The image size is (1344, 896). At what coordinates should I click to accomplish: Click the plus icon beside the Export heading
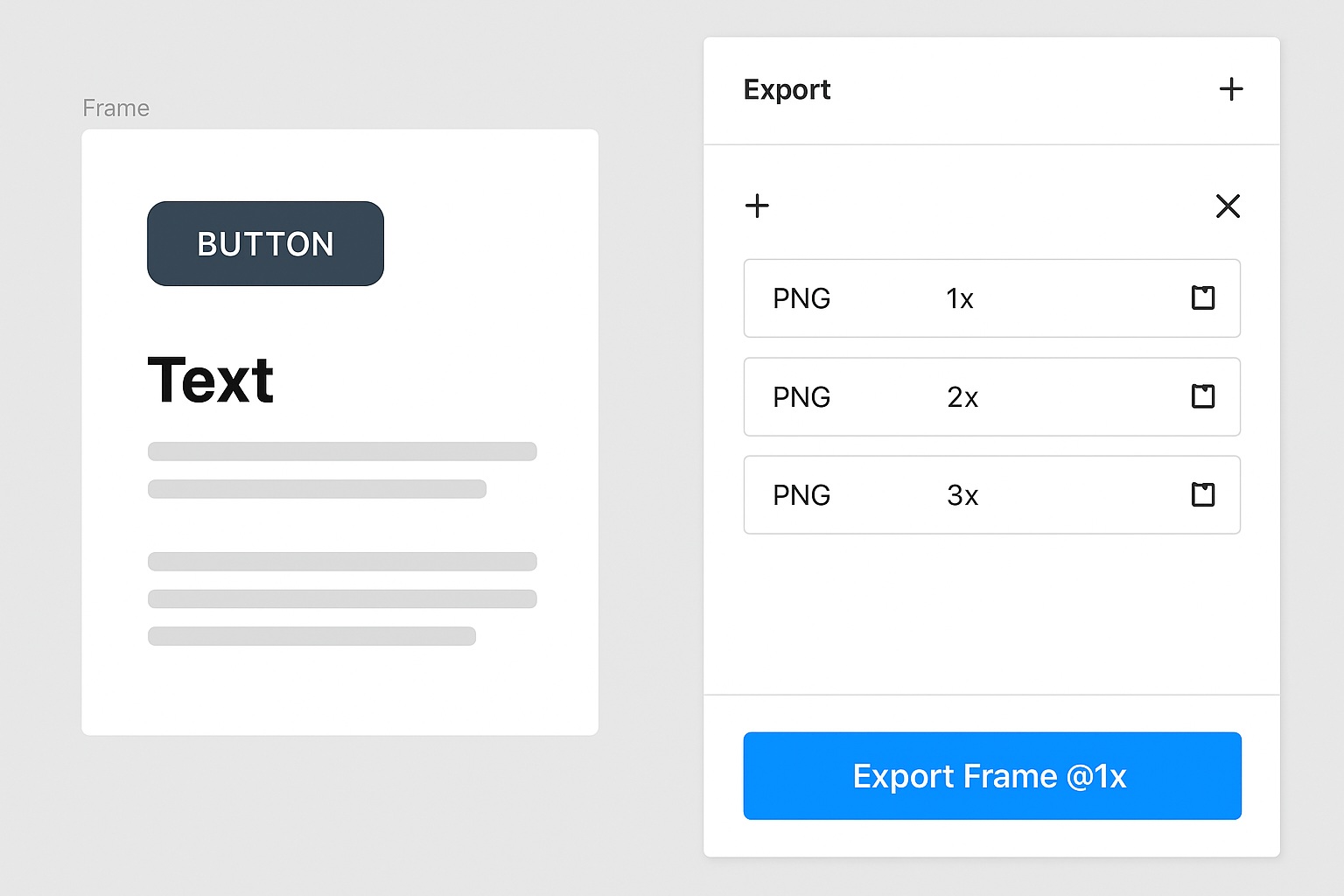pyautogui.click(x=1231, y=88)
